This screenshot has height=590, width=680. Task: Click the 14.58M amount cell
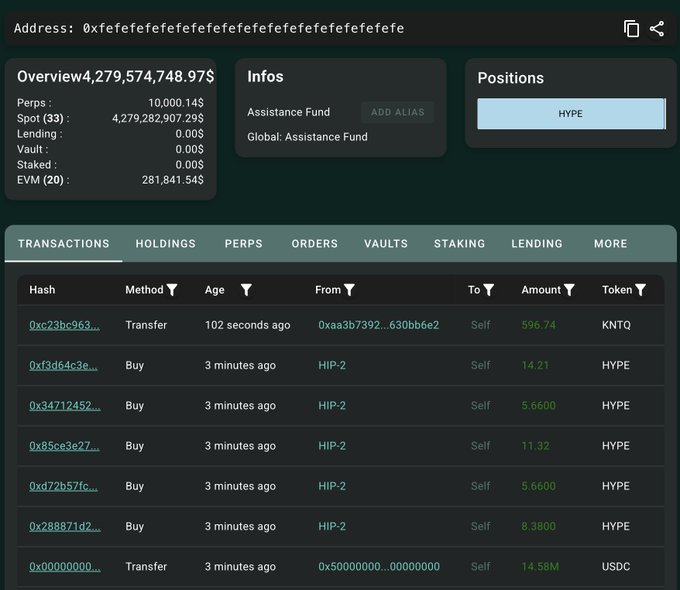coord(540,567)
